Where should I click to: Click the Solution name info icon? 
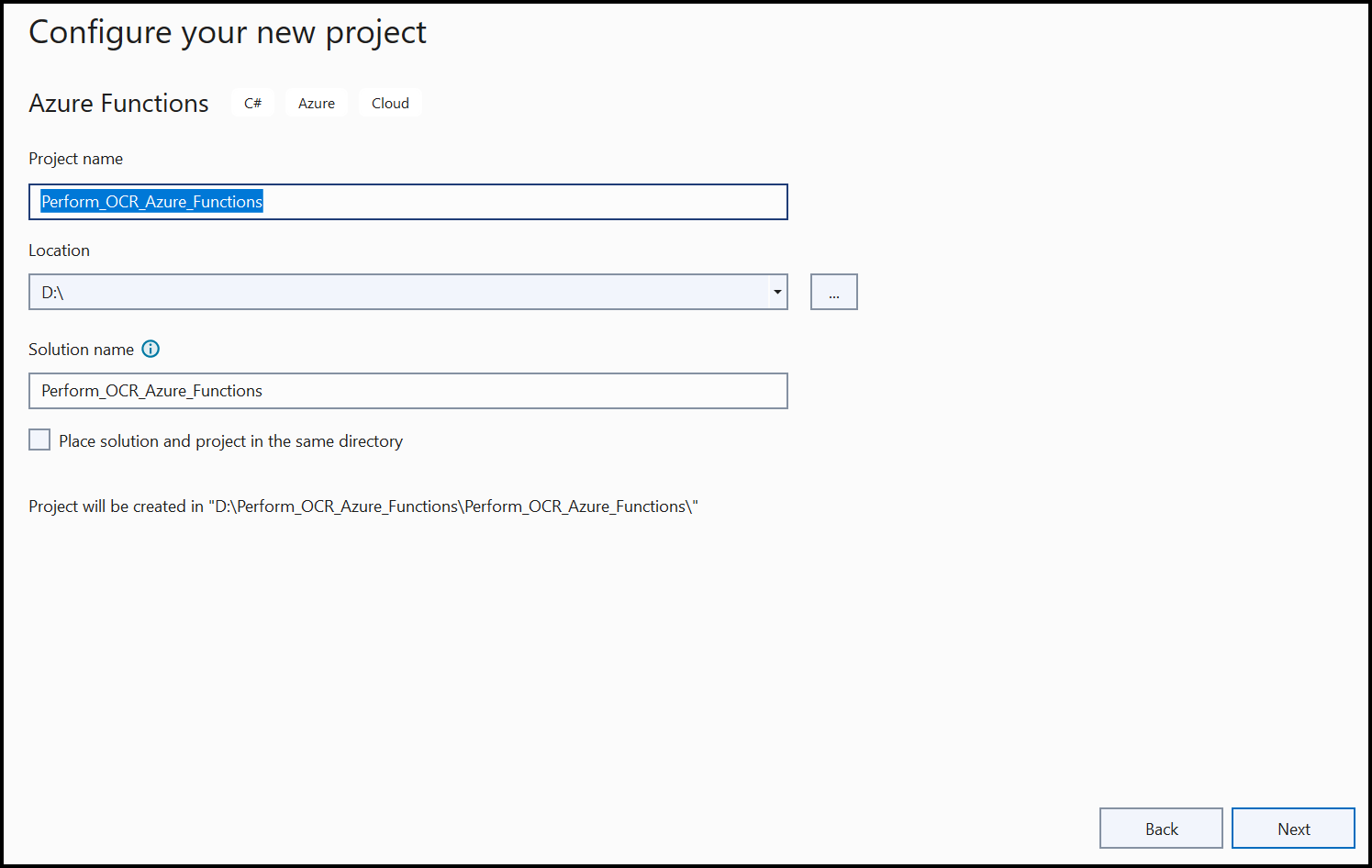(151, 349)
